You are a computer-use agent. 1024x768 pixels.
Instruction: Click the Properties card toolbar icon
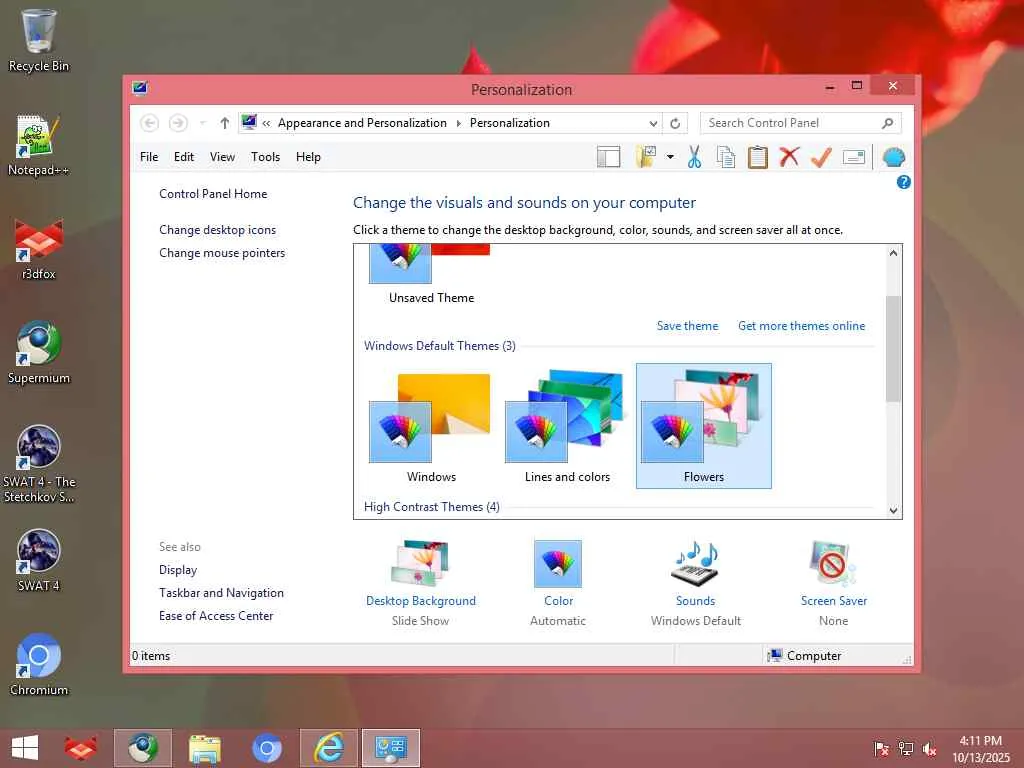point(854,157)
